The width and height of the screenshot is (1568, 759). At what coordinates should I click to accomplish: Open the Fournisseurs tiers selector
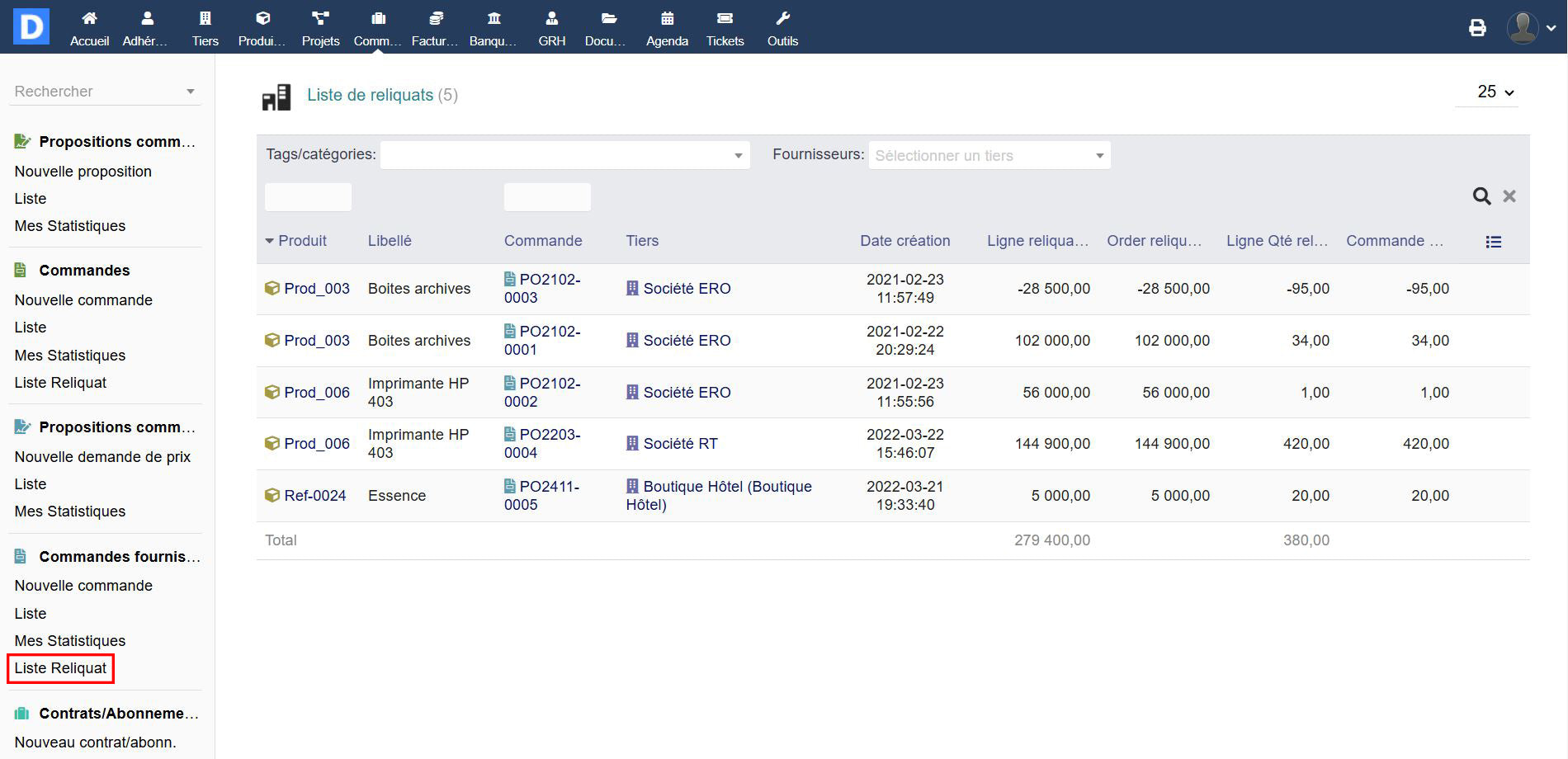click(989, 155)
